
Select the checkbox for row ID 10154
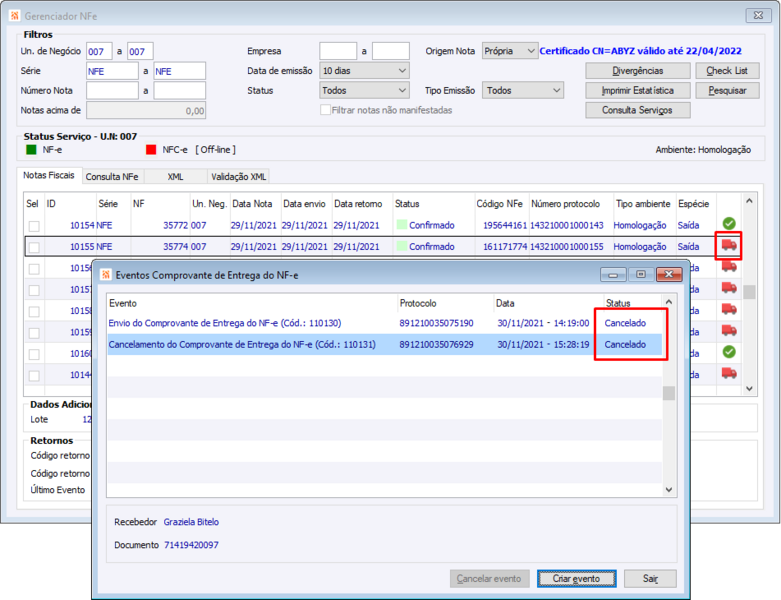pos(34,226)
